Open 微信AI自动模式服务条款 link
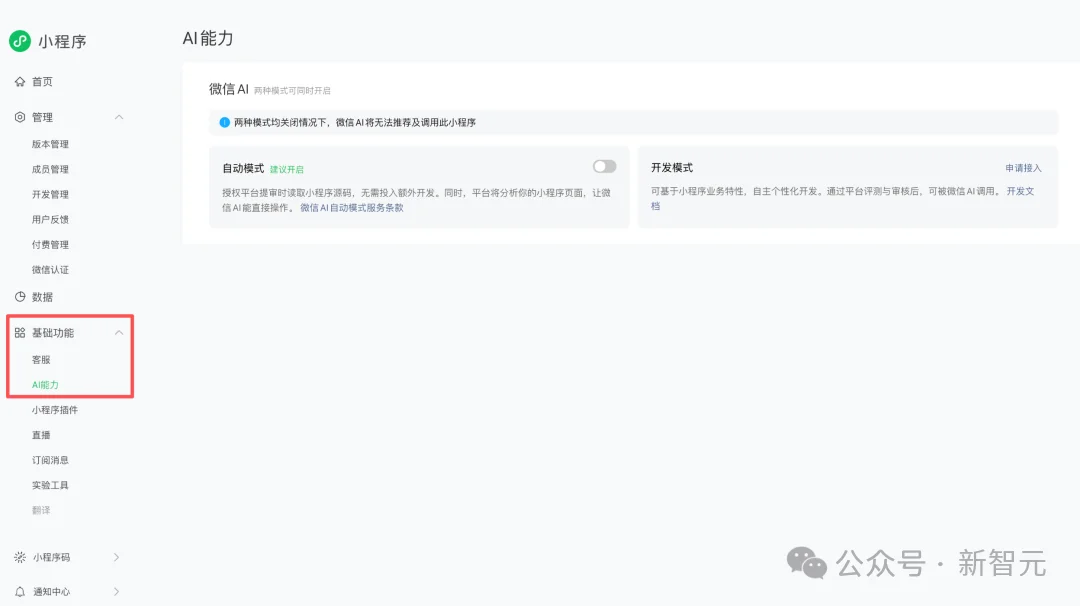The height and width of the screenshot is (606, 1080). [x=352, y=207]
